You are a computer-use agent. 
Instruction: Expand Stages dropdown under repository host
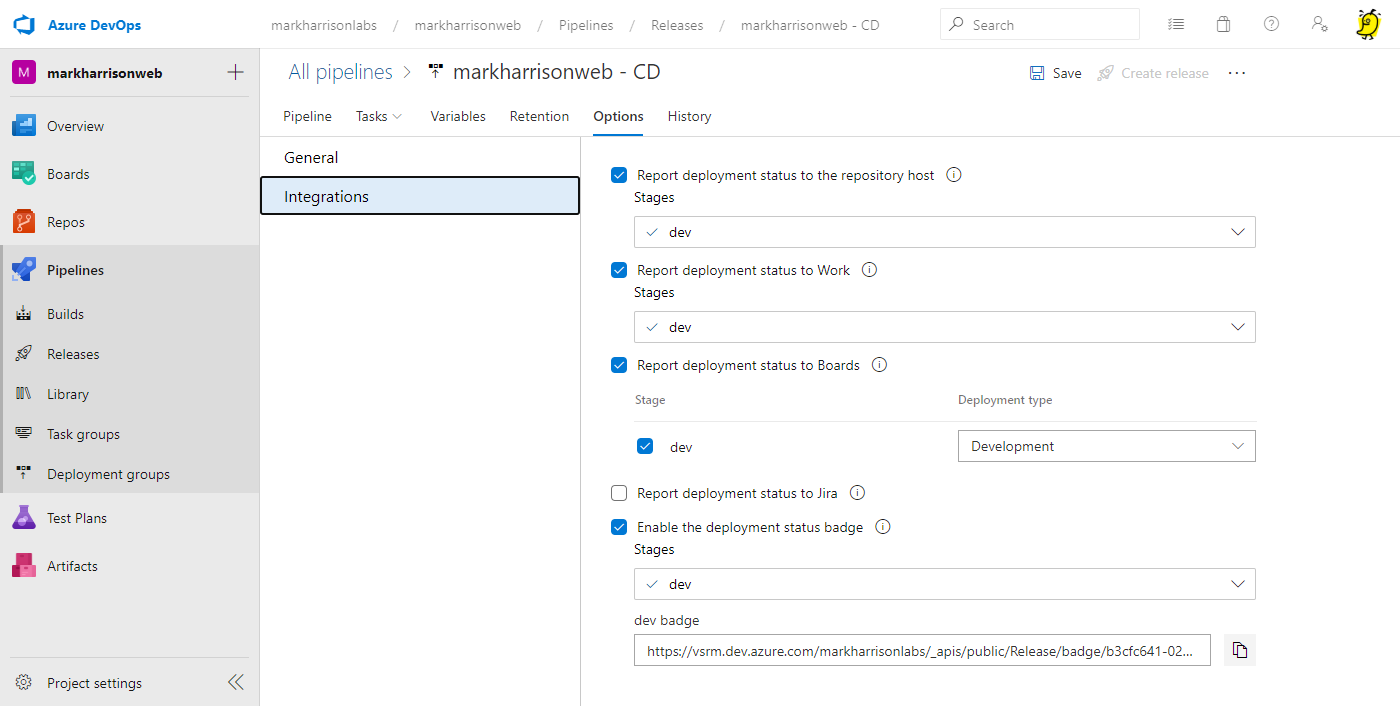pyautogui.click(x=944, y=232)
